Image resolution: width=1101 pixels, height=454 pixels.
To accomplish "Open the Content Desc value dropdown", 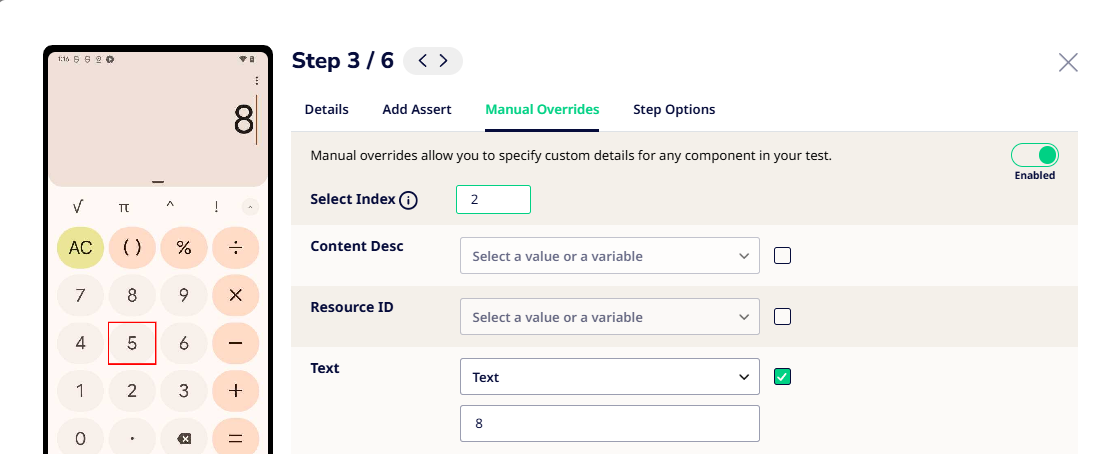I will pyautogui.click(x=610, y=256).
